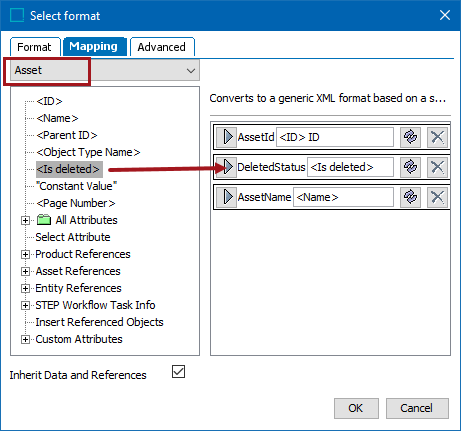Toggle the Inherit Data and References checkbox
Viewport: 461px width, 431px height.
pos(178,371)
